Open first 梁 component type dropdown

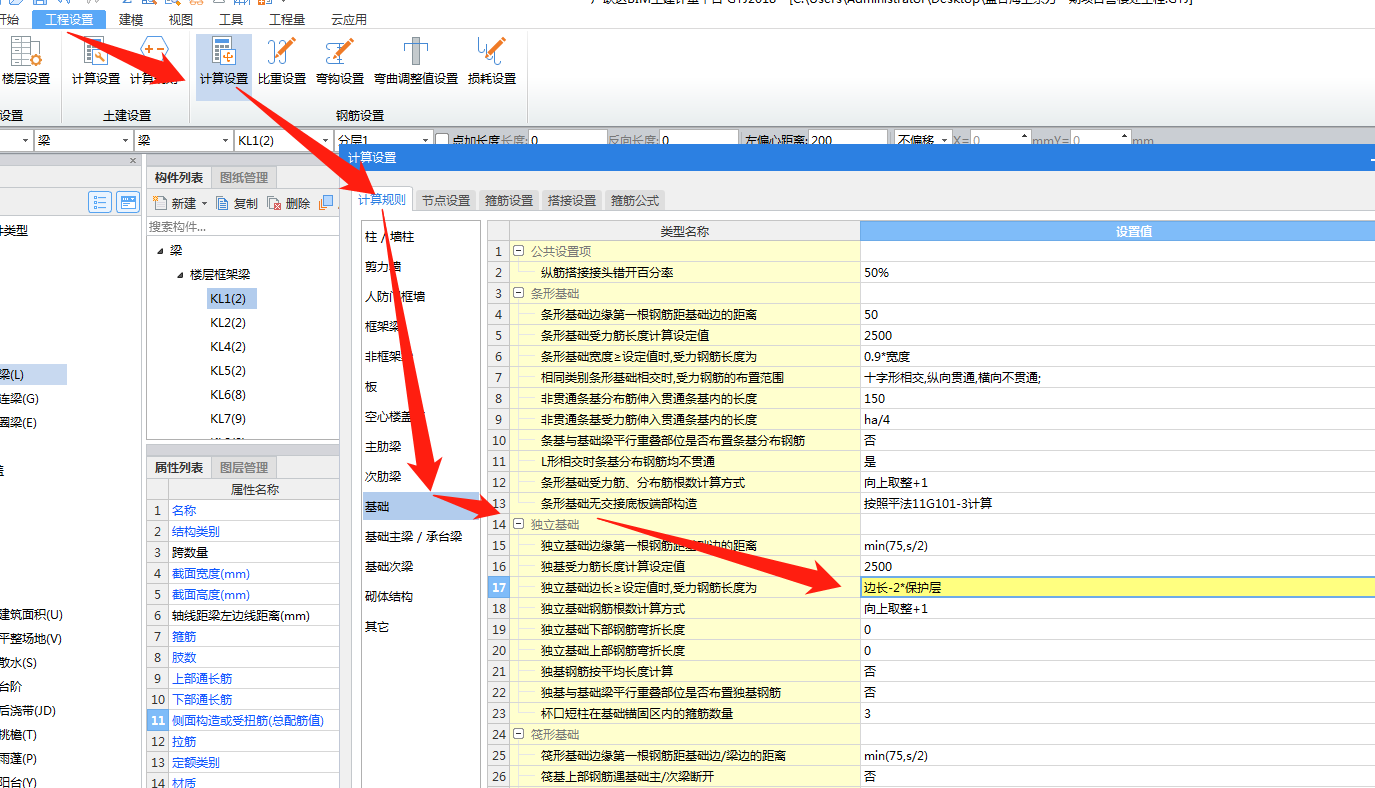pos(126,141)
